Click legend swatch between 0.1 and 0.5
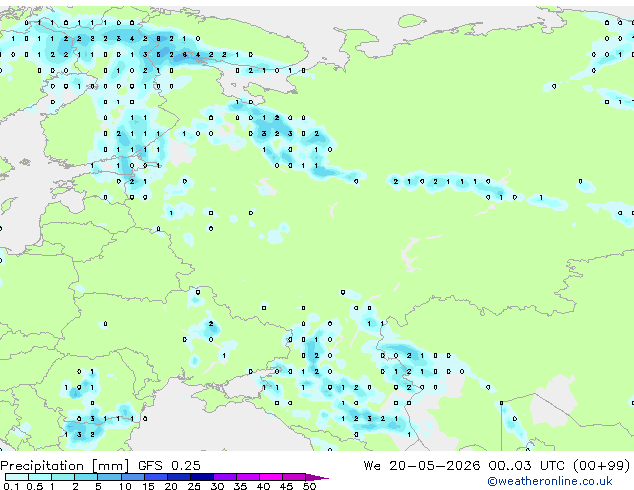Screen dimensions: 634x490 tap(17, 477)
